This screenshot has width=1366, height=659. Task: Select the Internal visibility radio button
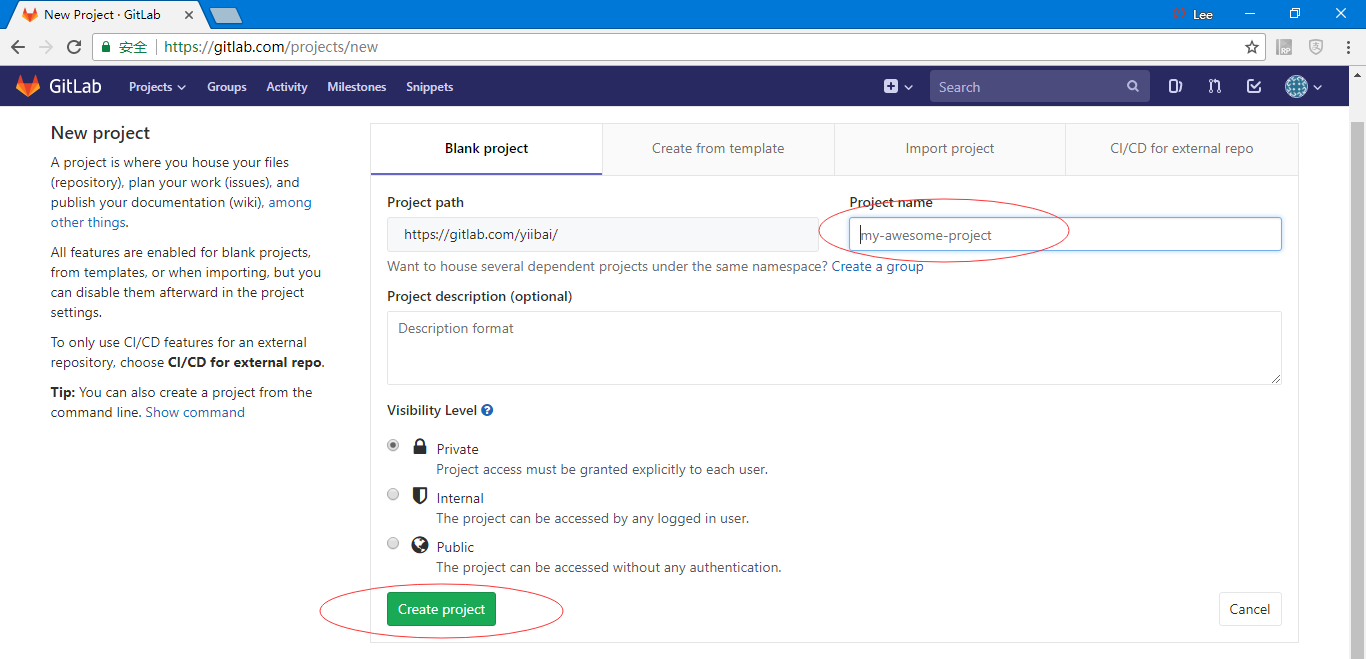[393, 494]
